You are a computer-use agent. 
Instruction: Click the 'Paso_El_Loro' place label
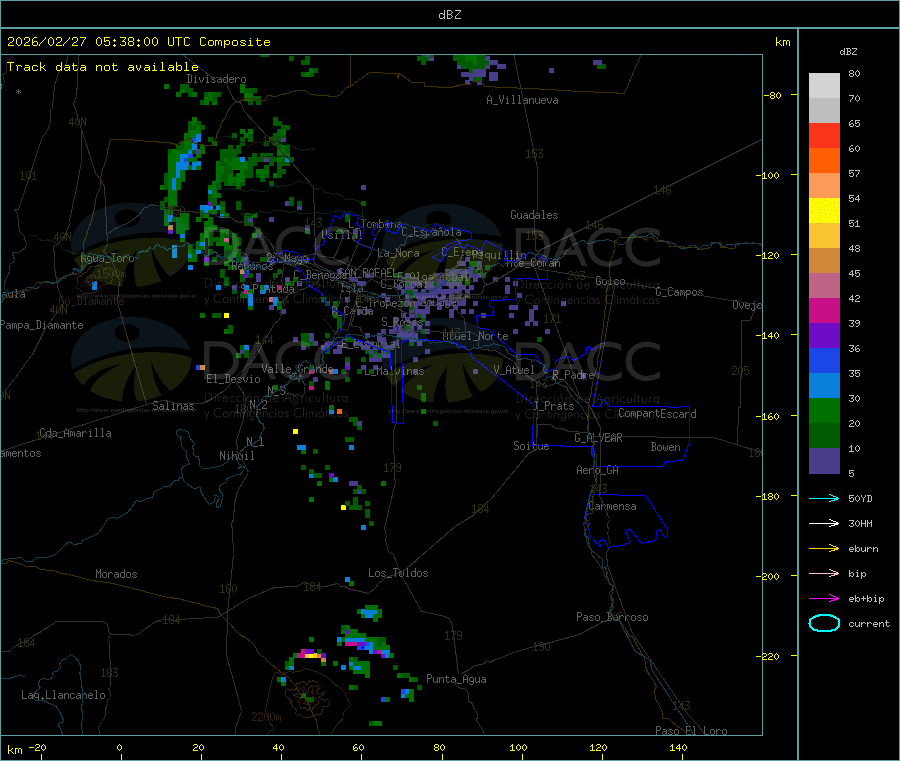tap(691, 731)
